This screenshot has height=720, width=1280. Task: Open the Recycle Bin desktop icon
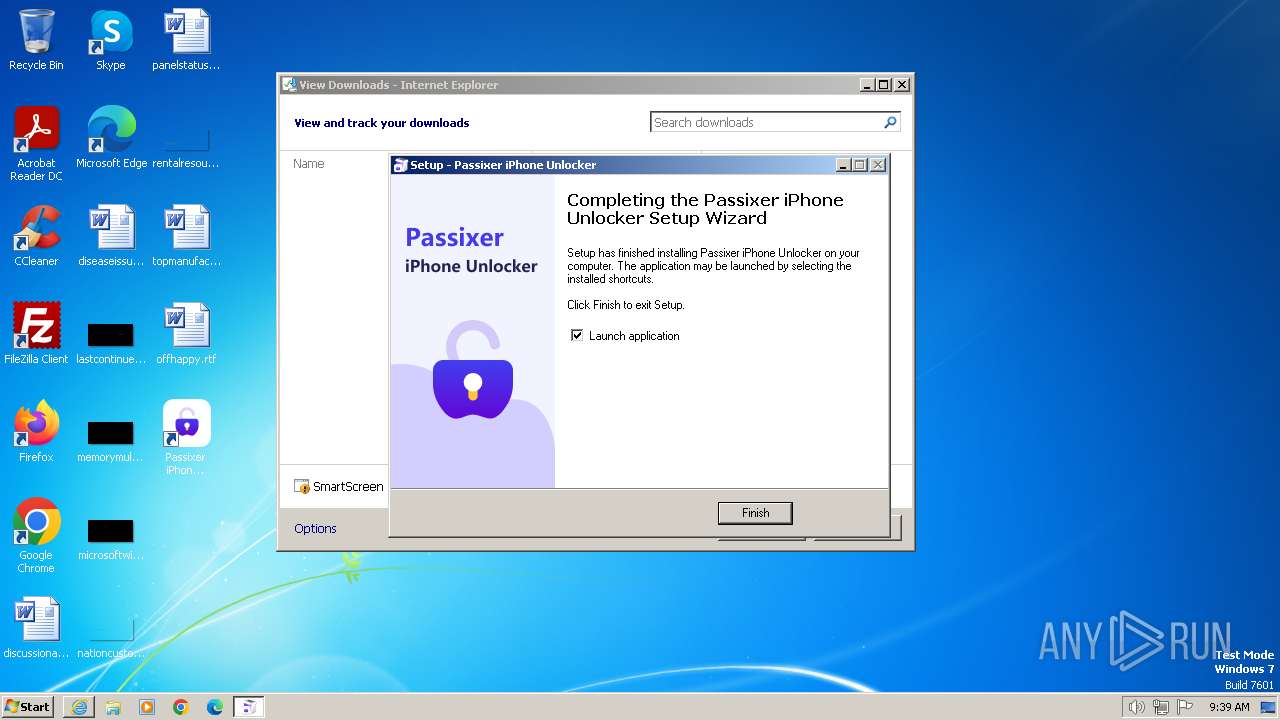[x=36, y=40]
